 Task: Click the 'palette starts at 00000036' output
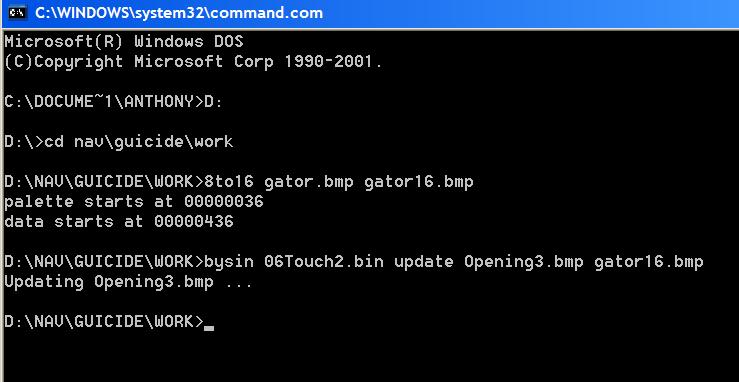tap(134, 202)
